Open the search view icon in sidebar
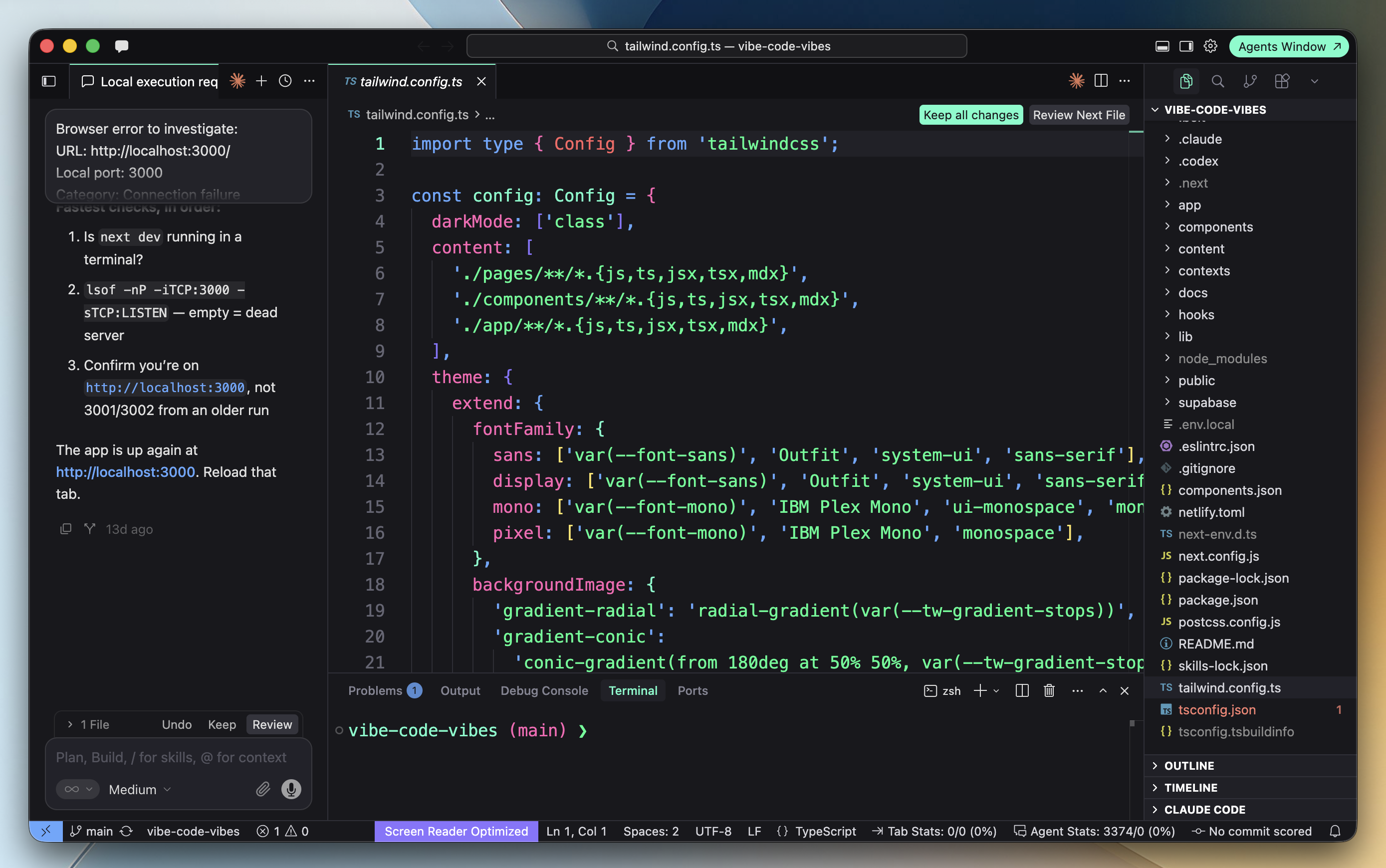The width and height of the screenshot is (1386, 868). pos(1218,81)
